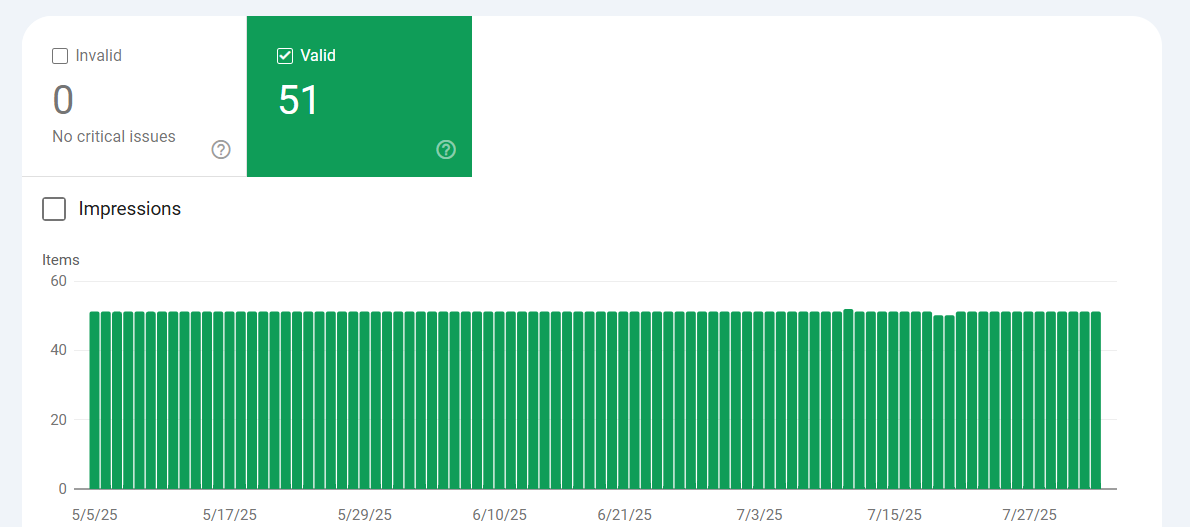Screen dimensions: 1190x527
Task: Select the green Valid status card
Action: click(x=360, y=96)
